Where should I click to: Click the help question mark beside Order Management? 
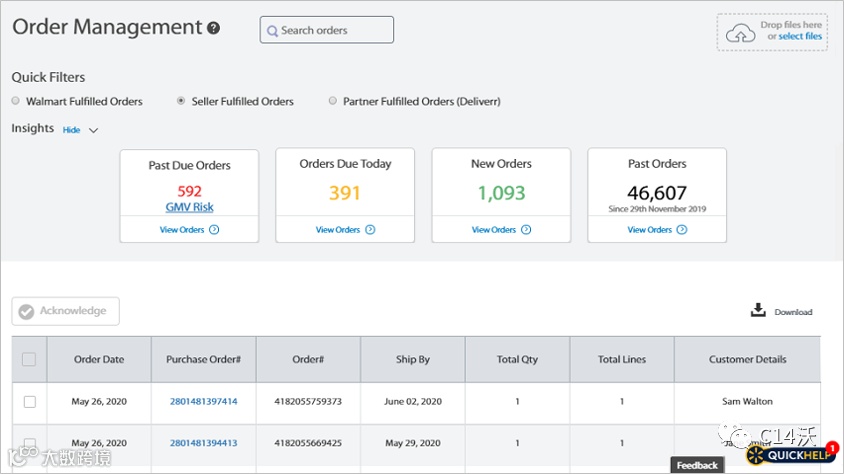[213, 29]
